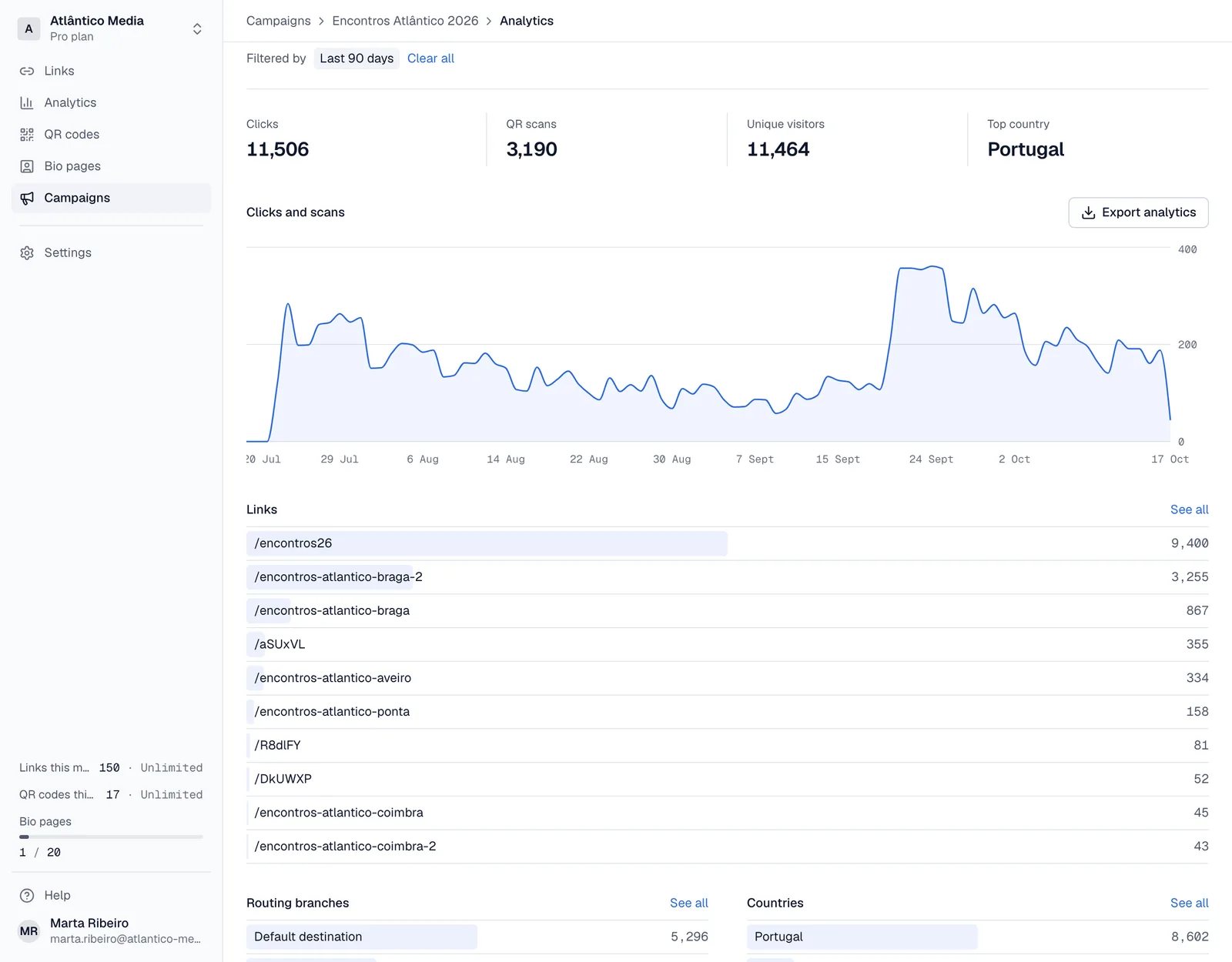Go to Encontros Atlântico 2026 breadcrumb
1232x962 pixels.
tap(405, 21)
